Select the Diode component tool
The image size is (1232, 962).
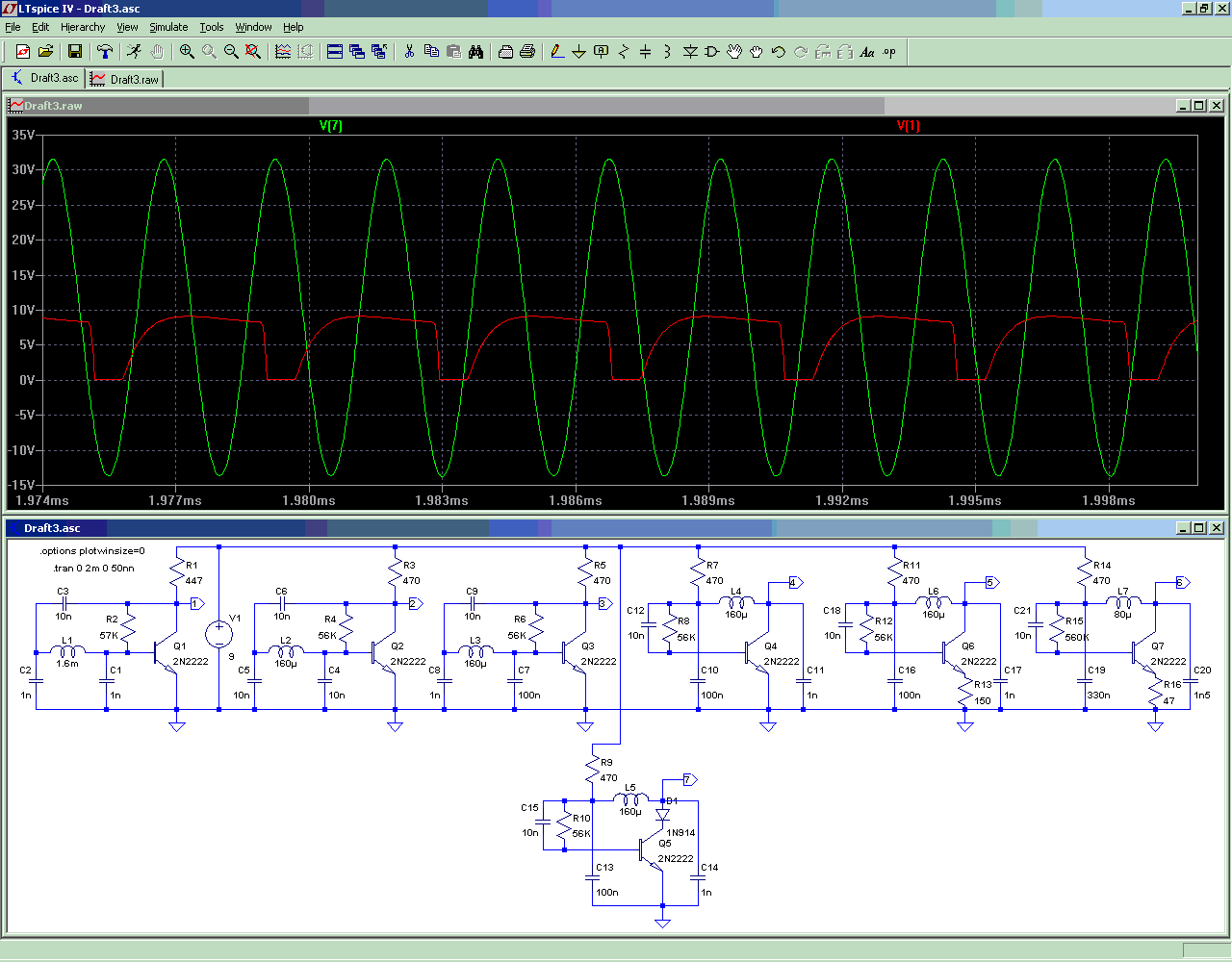[x=690, y=52]
